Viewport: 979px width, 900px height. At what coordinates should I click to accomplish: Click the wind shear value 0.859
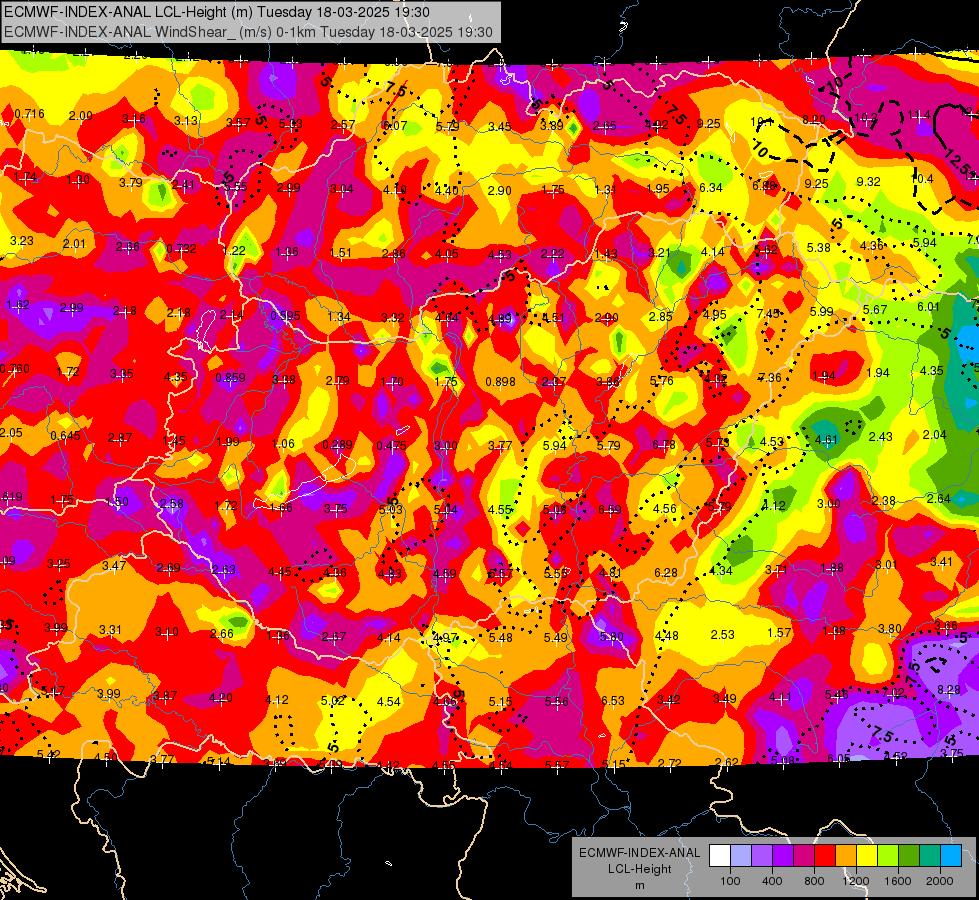[230, 378]
